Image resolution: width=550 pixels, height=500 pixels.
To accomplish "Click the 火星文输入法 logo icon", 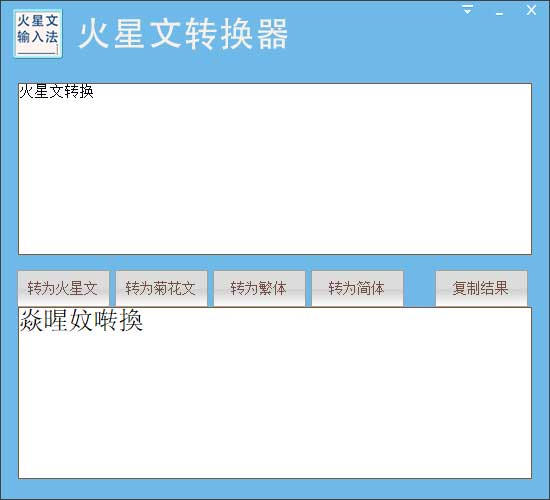I will [38, 33].
